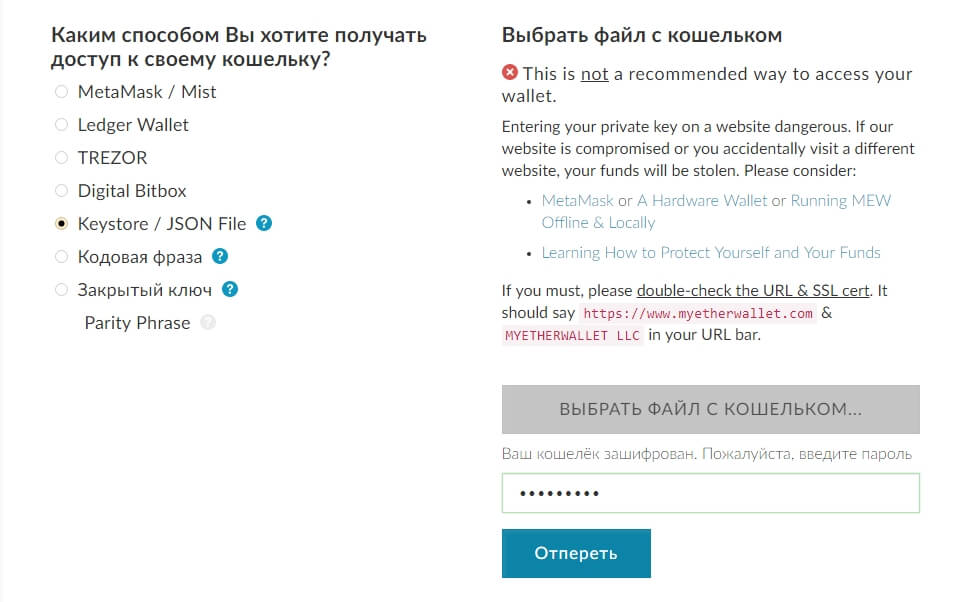
Task: Focus the wallet password input field
Action: pos(711,493)
